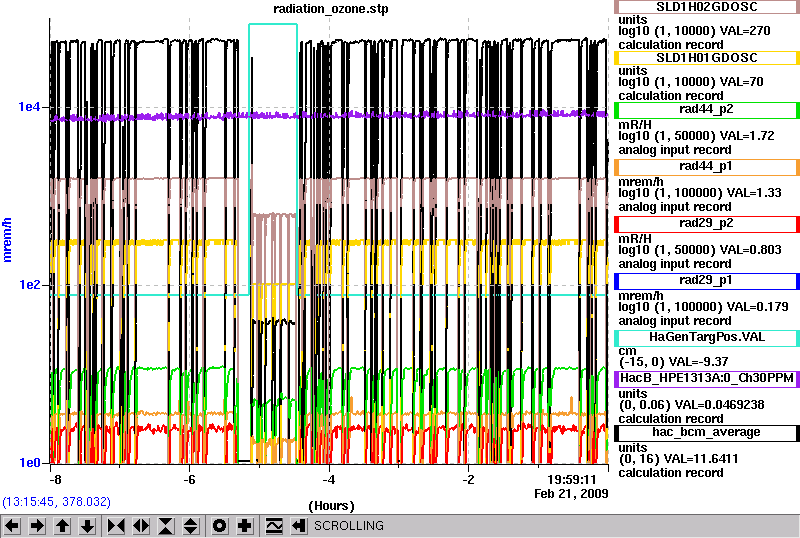The height and width of the screenshot is (538, 800).
Task: Click the -2 hours x-axis tick label
Action: coord(468,480)
